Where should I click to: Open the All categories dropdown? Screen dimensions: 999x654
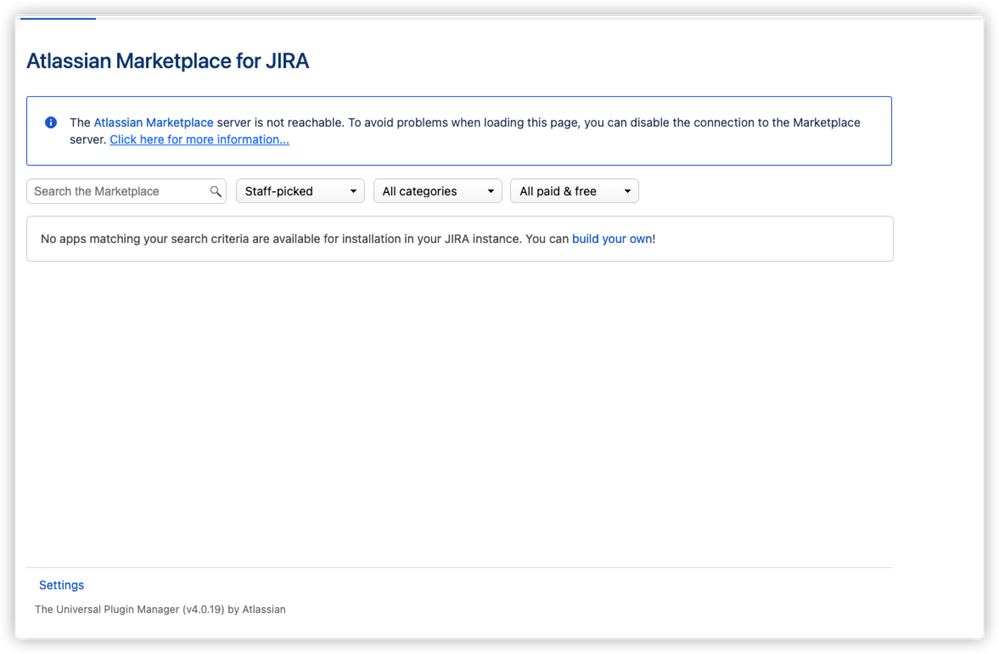click(x=438, y=191)
